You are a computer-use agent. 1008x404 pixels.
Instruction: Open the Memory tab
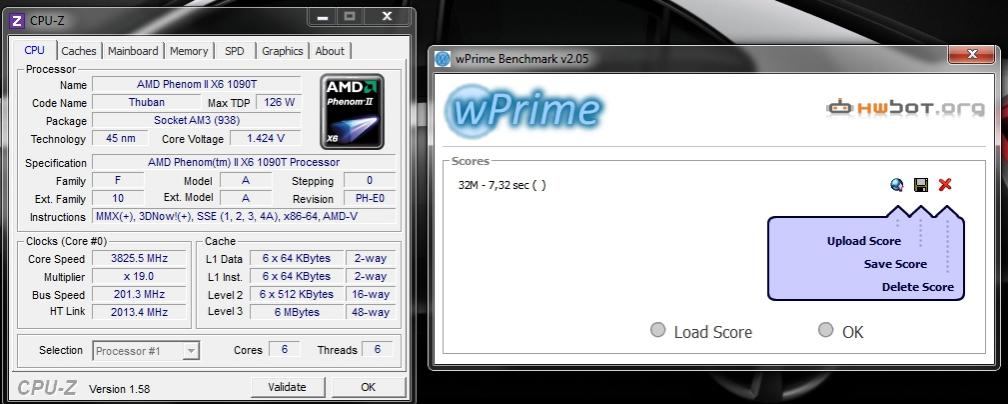[x=189, y=51]
